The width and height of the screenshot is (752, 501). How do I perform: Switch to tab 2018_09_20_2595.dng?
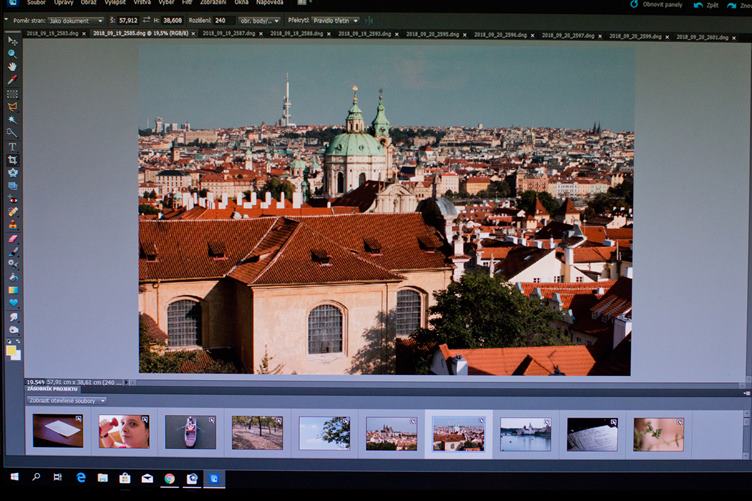pyautogui.click(x=433, y=35)
